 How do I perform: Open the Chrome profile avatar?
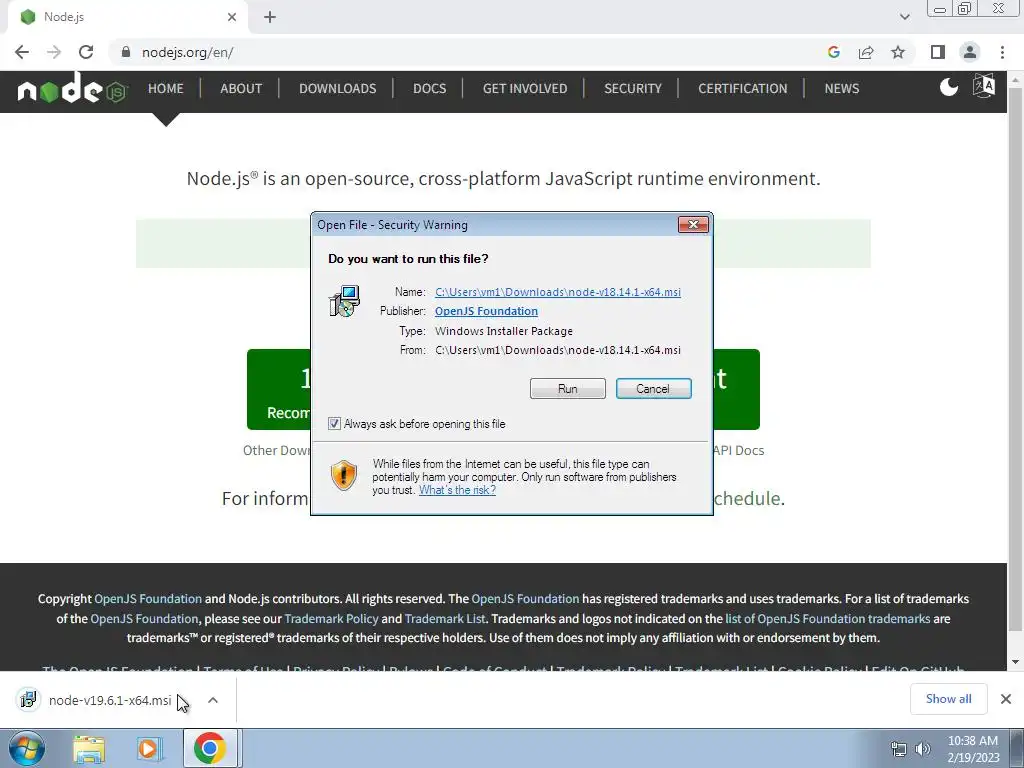coord(970,52)
